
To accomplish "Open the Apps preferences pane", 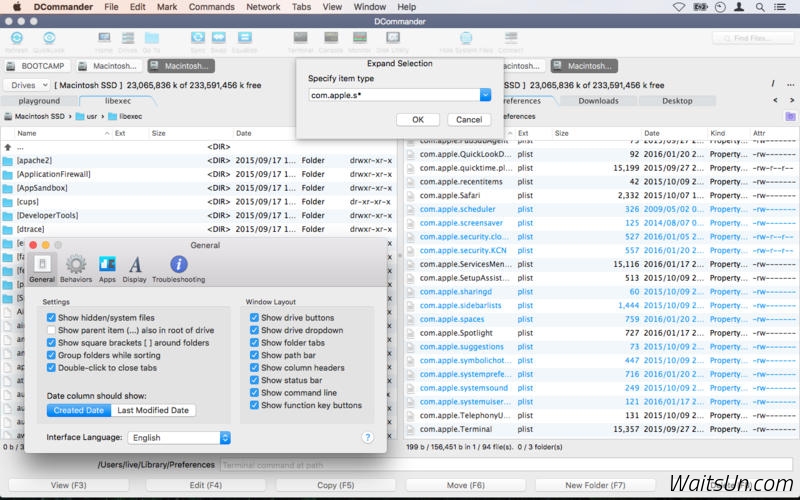I will pos(107,268).
